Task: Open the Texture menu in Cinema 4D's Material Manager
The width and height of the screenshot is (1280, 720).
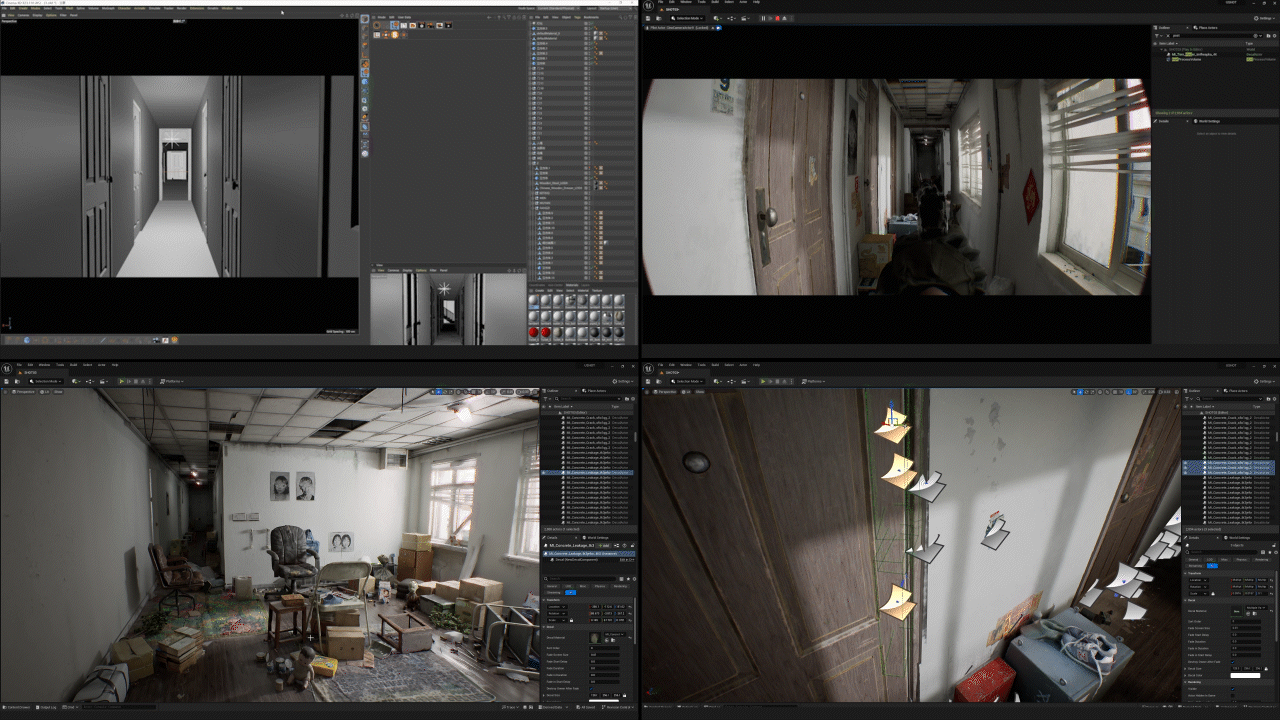Action: (x=597, y=291)
